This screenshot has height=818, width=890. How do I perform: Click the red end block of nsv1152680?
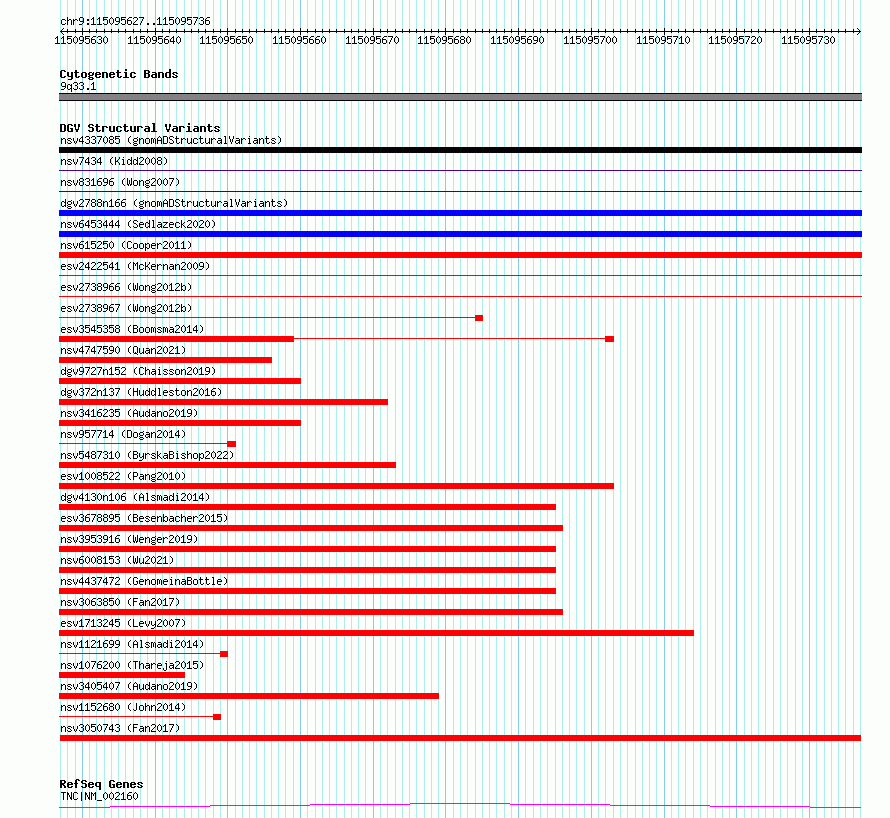click(217, 717)
